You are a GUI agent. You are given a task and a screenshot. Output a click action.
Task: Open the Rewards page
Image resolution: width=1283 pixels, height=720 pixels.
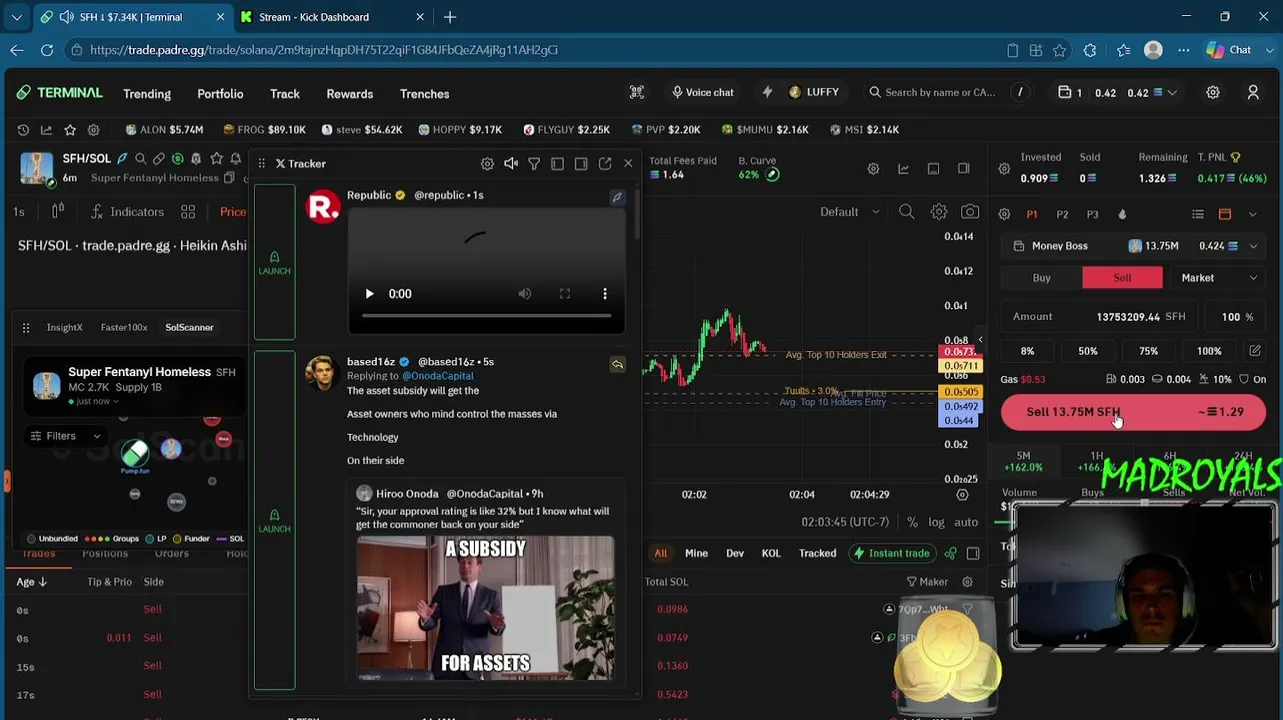350,94
